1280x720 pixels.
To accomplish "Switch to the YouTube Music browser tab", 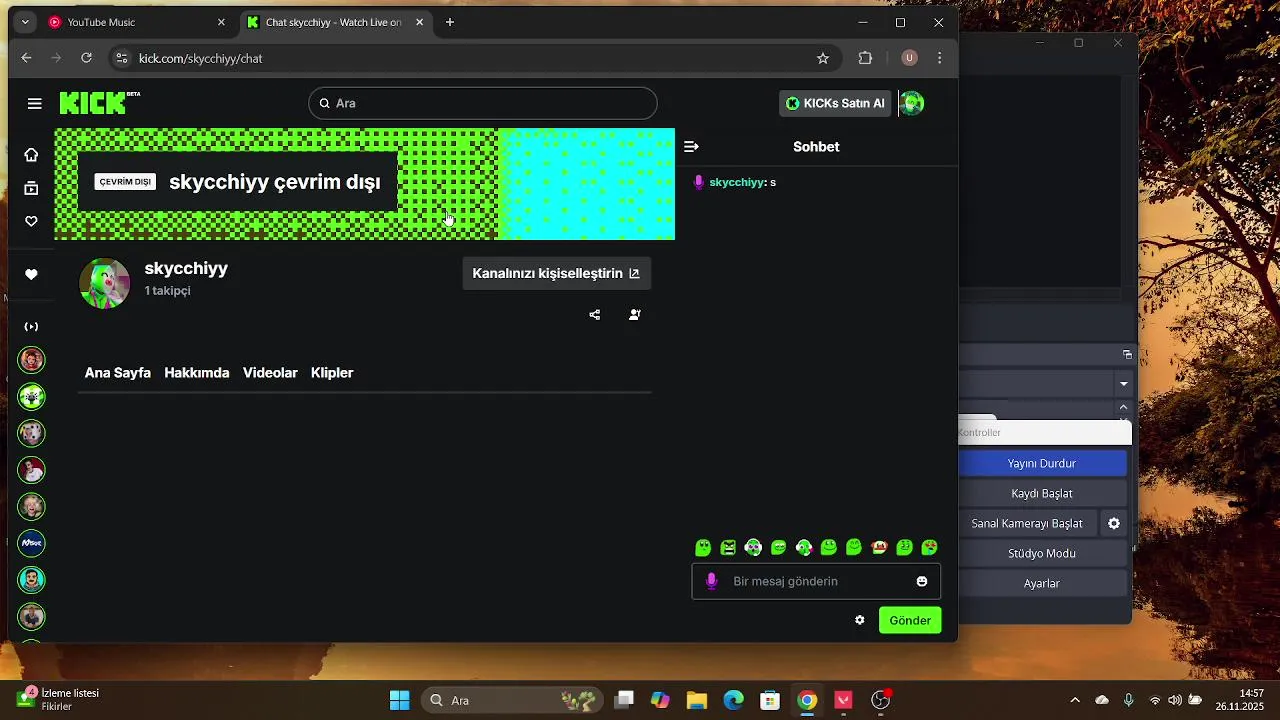I will pyautogui.click(x=137, y=22).
